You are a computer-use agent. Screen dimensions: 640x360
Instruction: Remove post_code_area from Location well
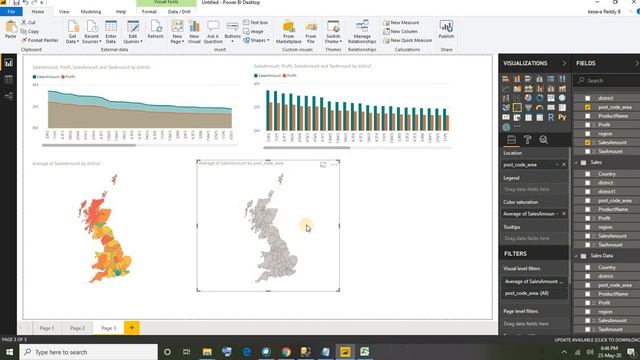pos(564,164)
